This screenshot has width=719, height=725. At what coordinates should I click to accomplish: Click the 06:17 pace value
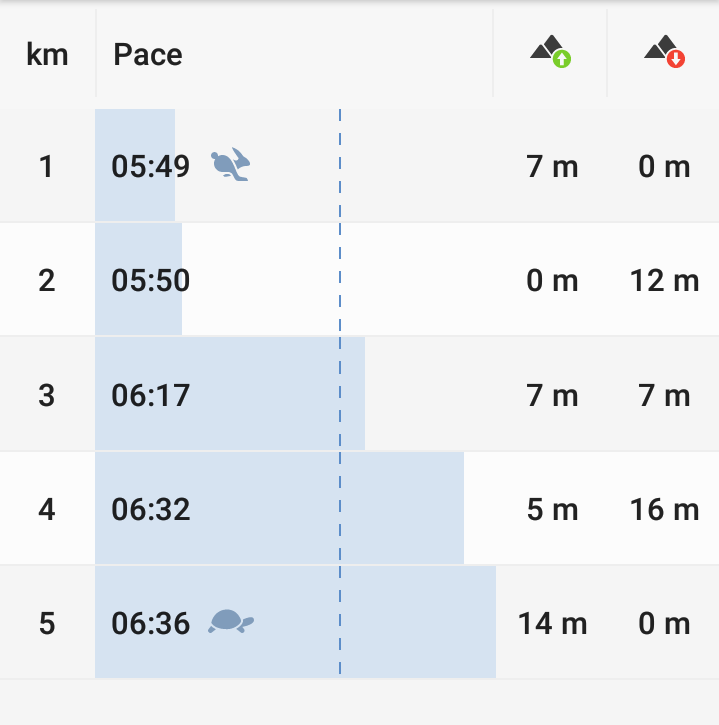[x=151, y=395]
